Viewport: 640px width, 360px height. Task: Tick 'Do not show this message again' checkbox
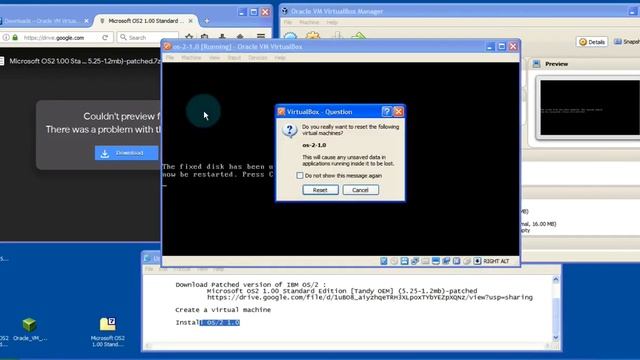300,176
